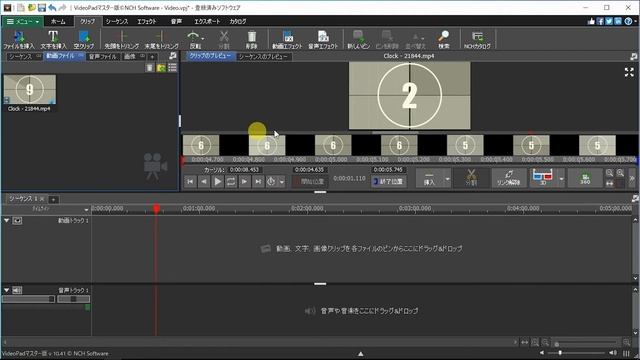The image size is (640, 360).
Task: Open the NCH Catalog (NCHカタログ) icon
Action: tap(477, 40)
